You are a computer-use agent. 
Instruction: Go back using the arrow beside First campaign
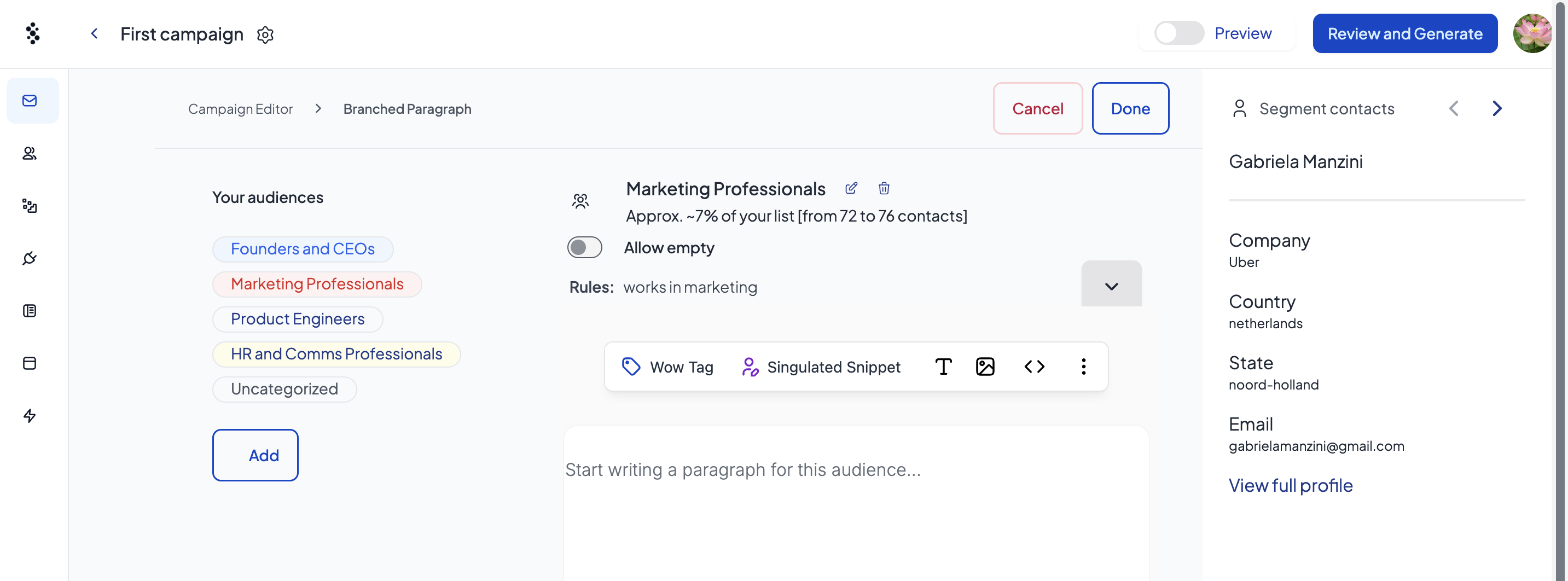coord(94,33)
